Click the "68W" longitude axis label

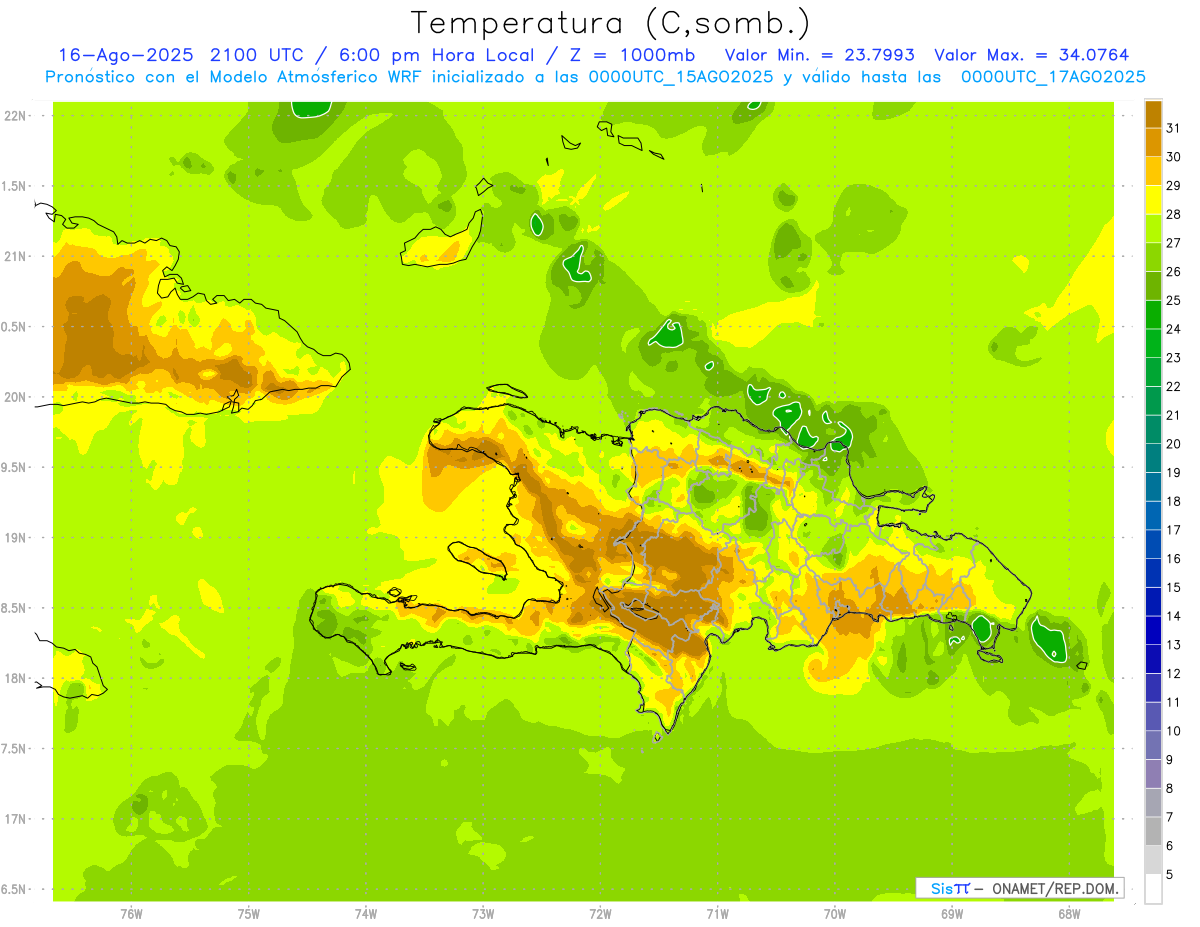click(1069, 913)
